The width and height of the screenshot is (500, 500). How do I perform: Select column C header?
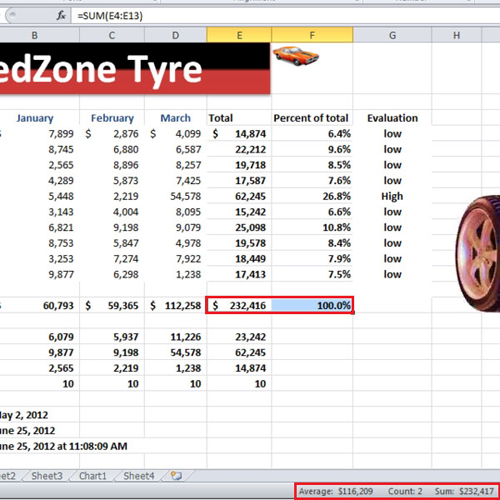coord(112,35)
